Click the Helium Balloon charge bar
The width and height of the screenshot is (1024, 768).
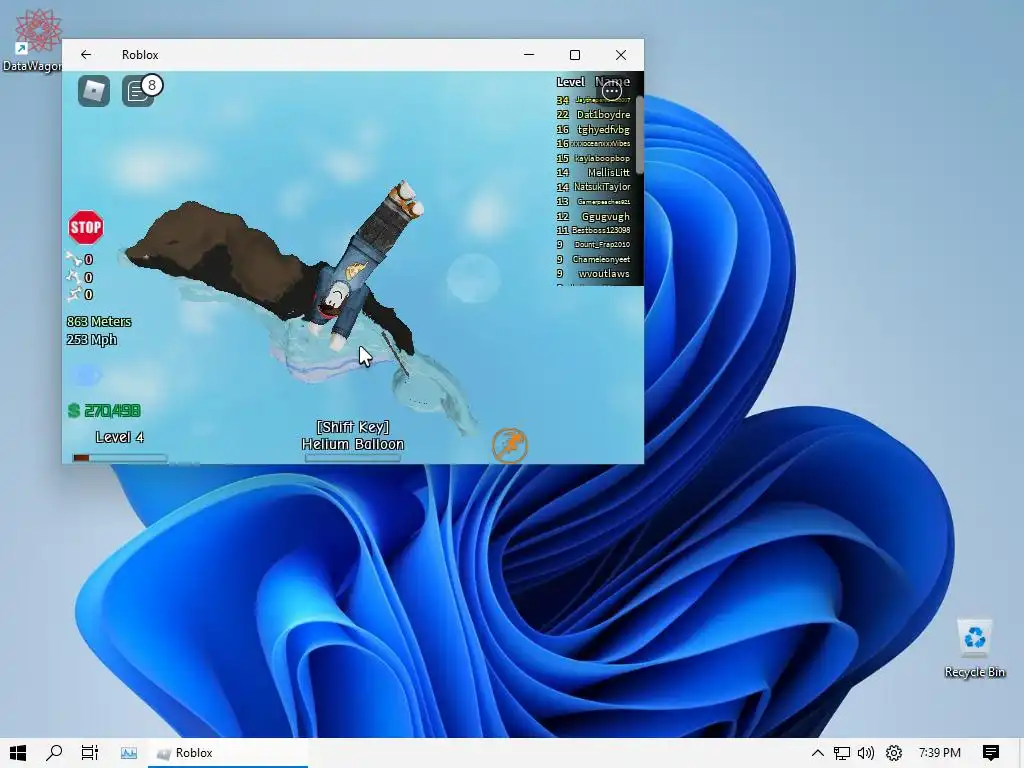click(353, 458)
